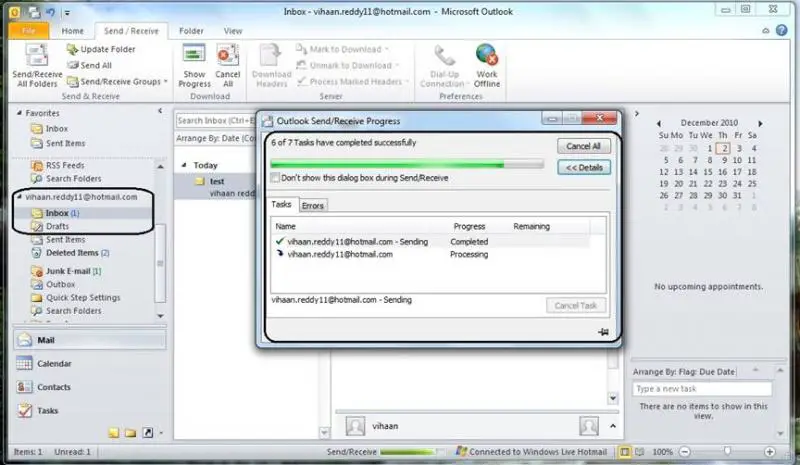
Task: Collapse the navigation pane arrow
Action: pyautogui.click(x=160, y=111)
